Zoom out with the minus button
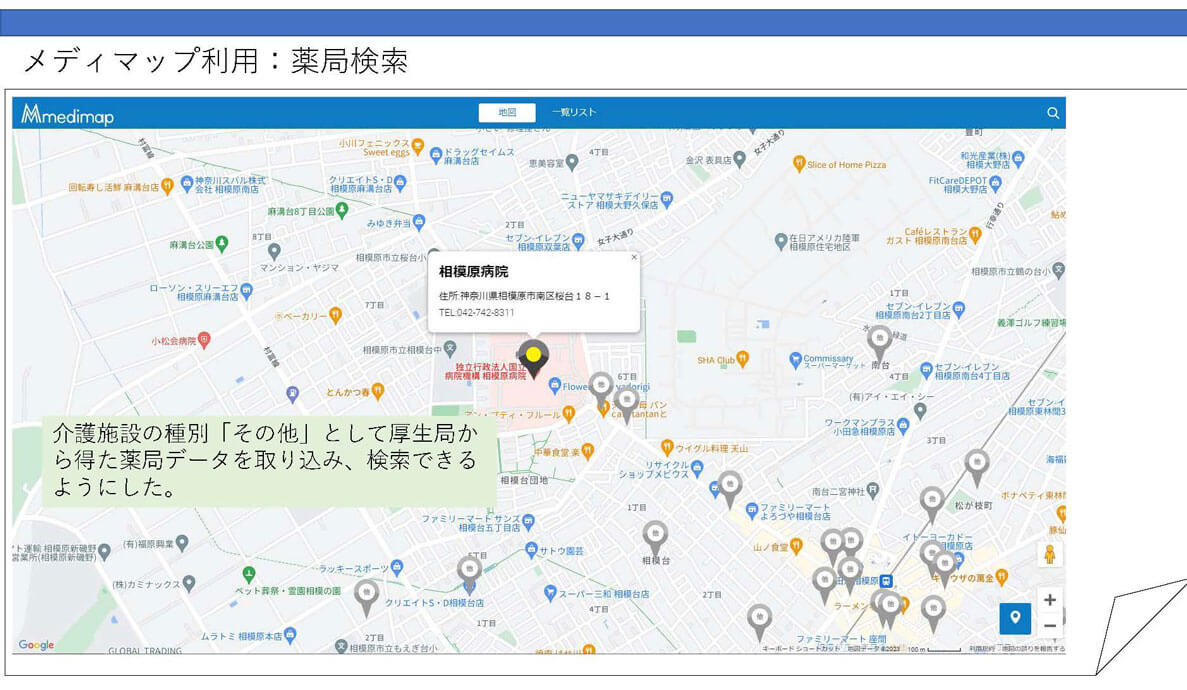 tap(1049, 626)
